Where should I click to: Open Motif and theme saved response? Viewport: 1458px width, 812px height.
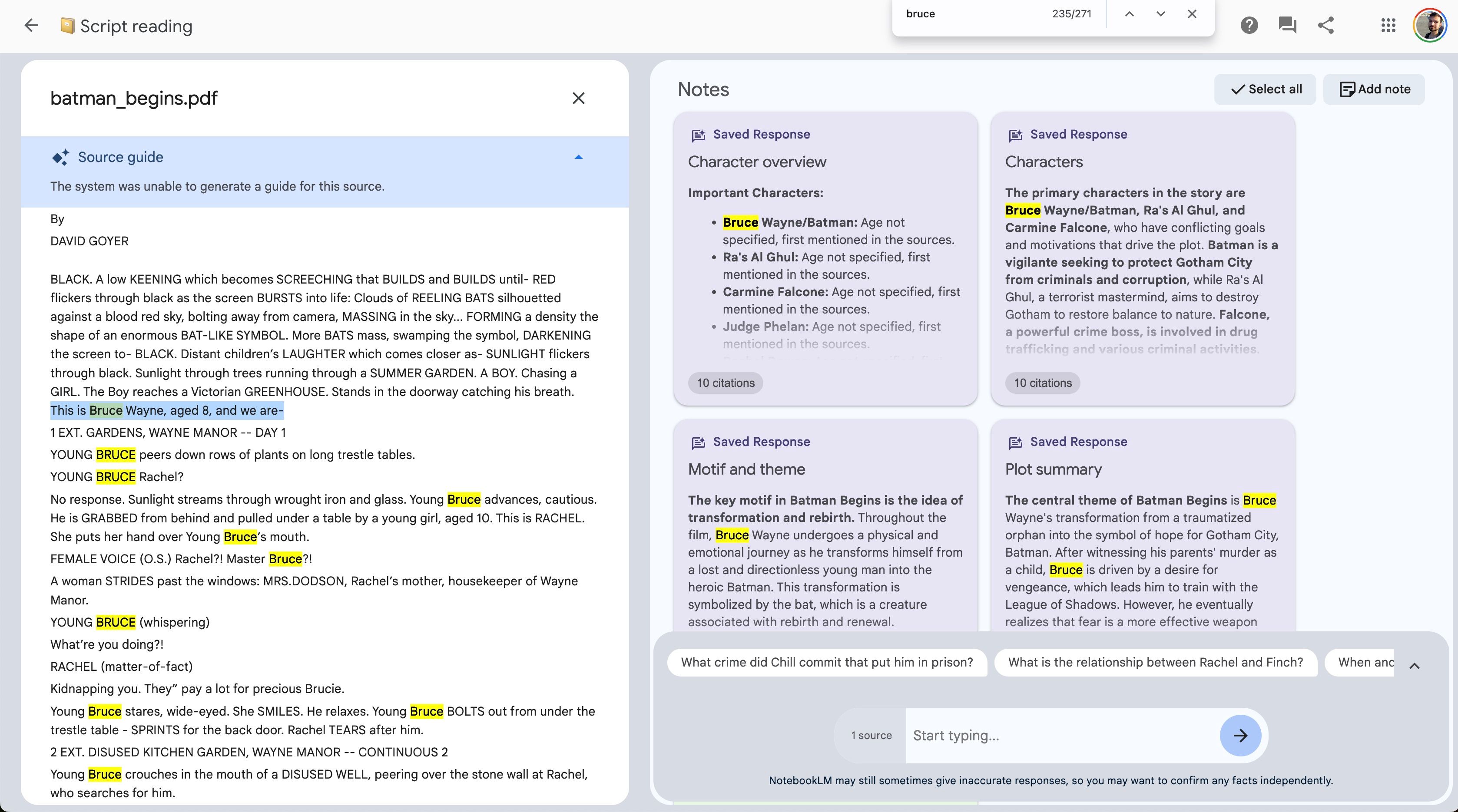pos(746,468)
